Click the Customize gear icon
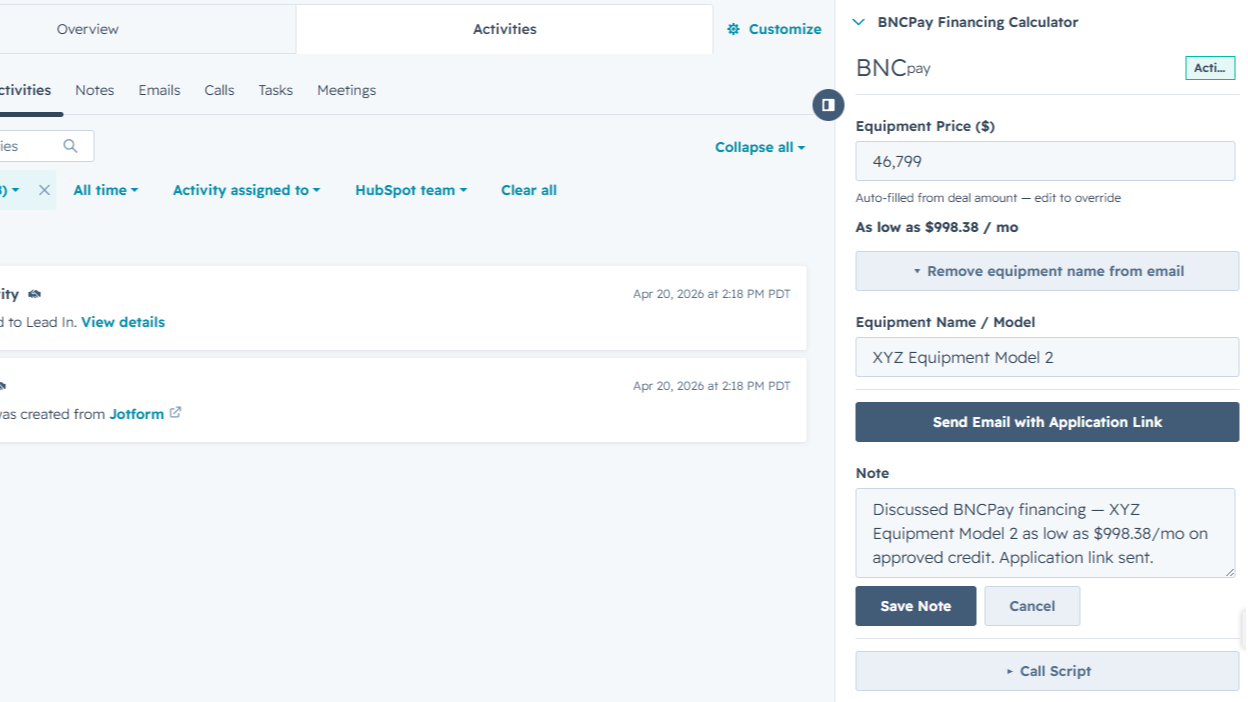Image resolution: width=1248 pixels, height=702 pixels. pyautogui.click(x=734, y=29)
